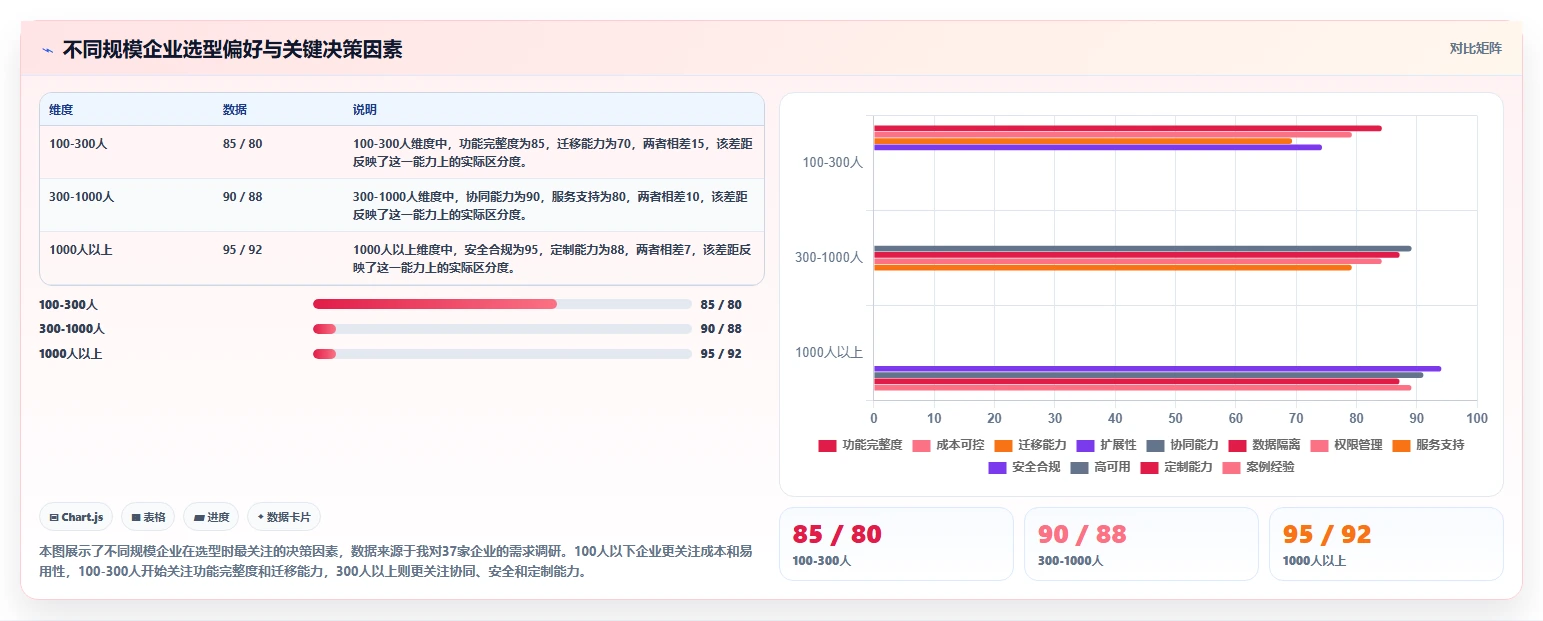
Task: Click the 1000人以上 chart axis label
Action: [x=829, y=352]
